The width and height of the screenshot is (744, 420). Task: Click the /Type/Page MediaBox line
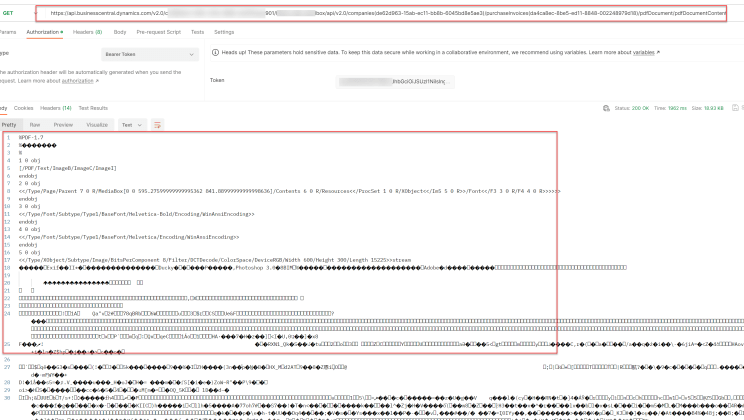289,191
